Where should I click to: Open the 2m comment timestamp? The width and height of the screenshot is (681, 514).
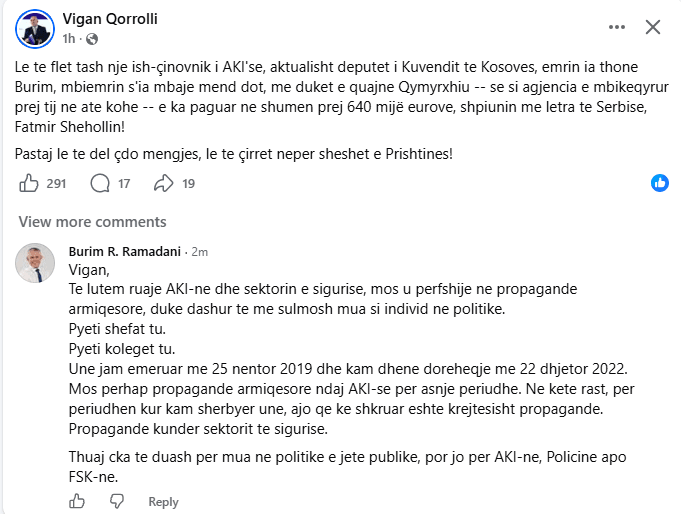pos(200,252)
